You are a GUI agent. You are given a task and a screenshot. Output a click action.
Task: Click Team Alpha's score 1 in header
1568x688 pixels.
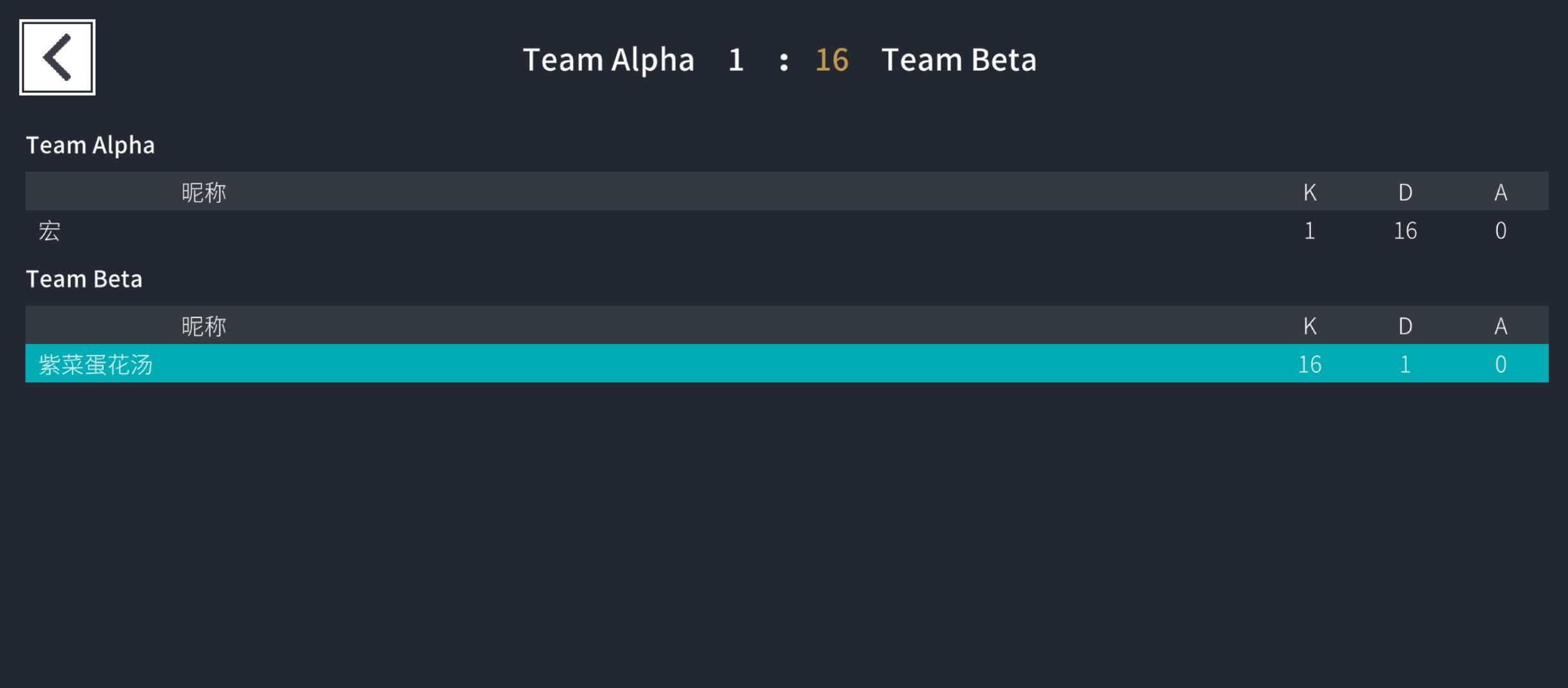click(736, 60)
